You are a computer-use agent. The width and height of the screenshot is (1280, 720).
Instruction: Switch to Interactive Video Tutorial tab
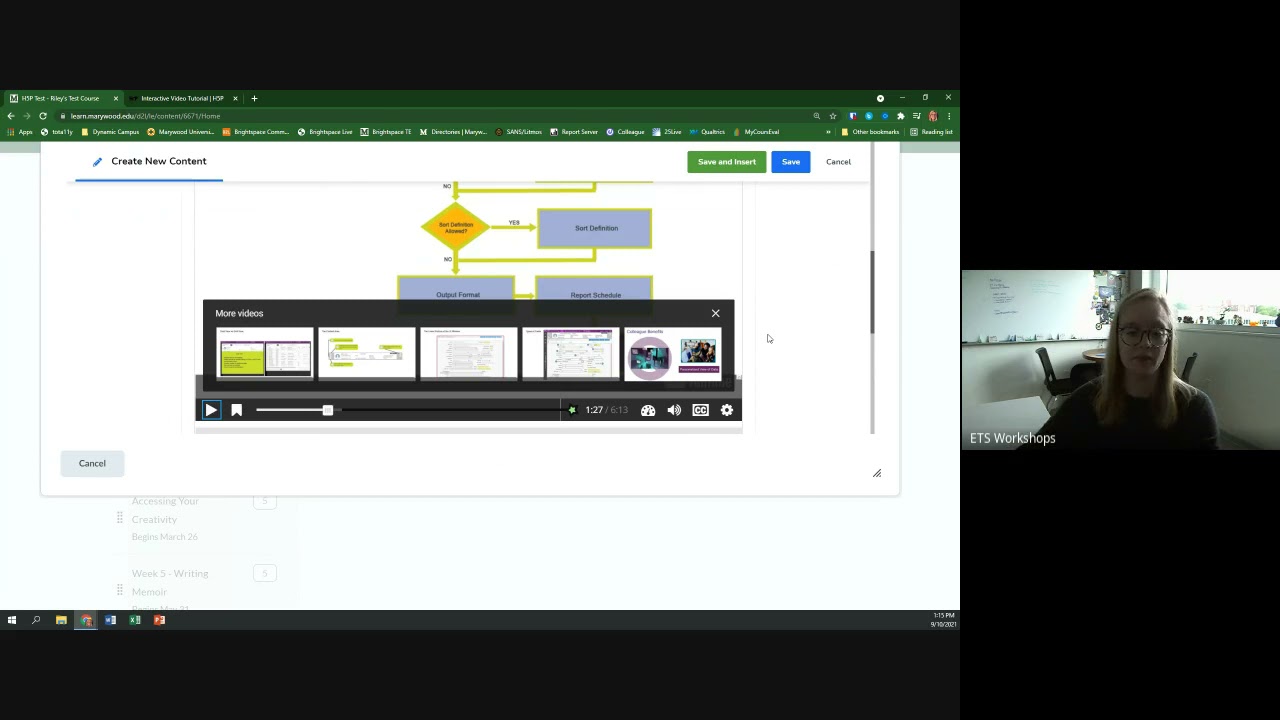coord(182,98)
